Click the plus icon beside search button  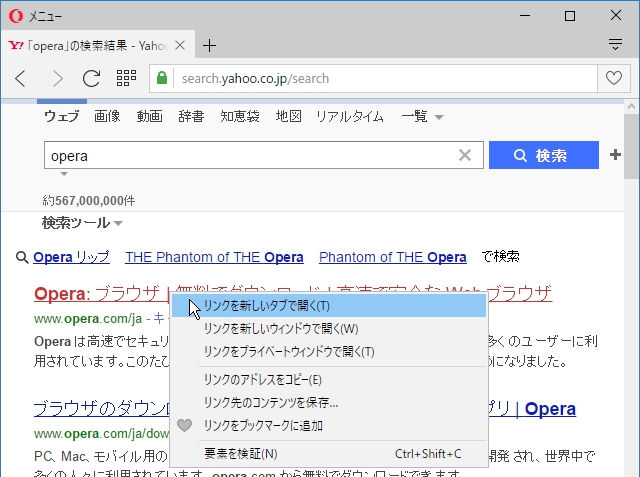[615, 155]
